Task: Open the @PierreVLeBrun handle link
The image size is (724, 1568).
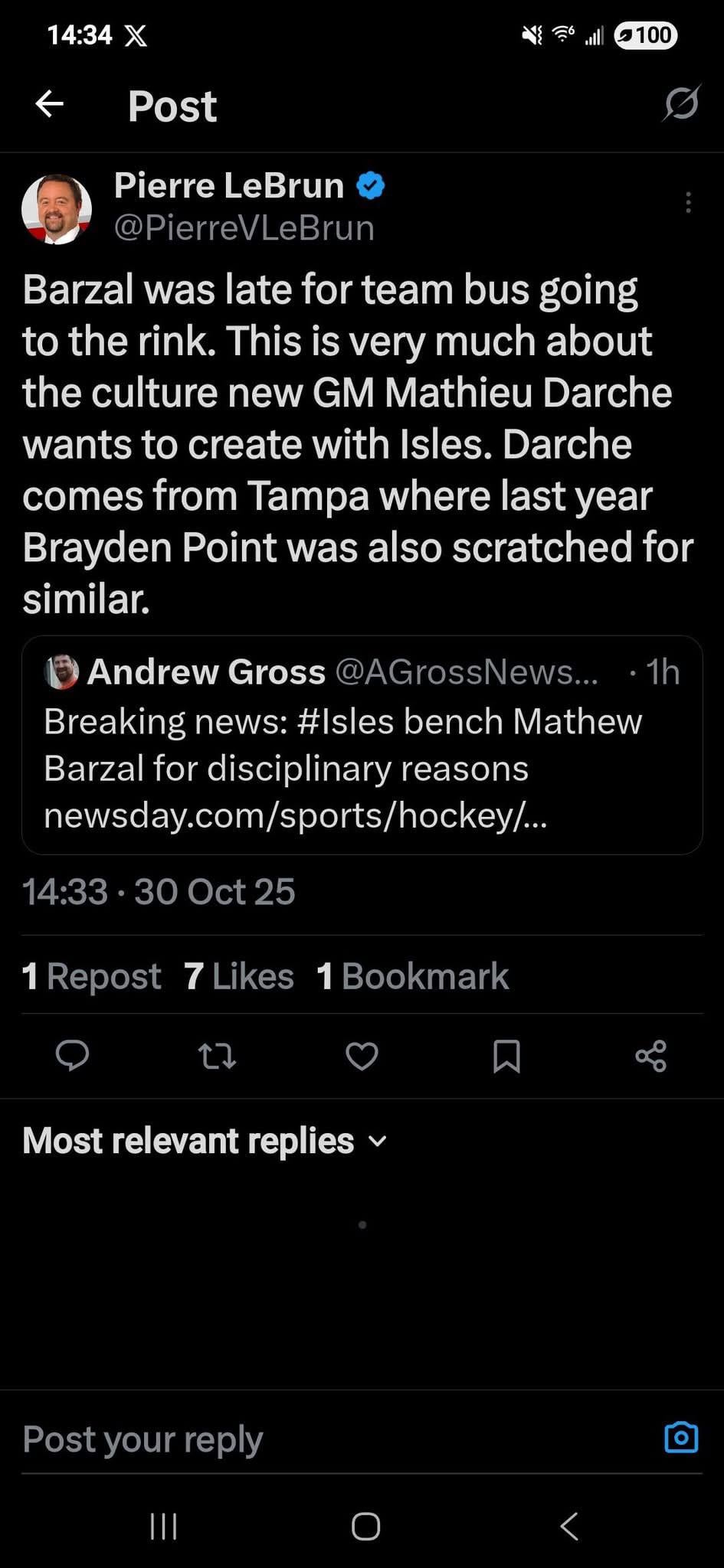Action: [244, 228]
